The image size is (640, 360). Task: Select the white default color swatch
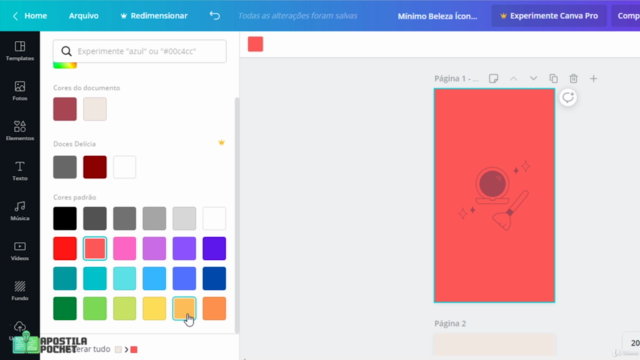(x=214, y=218)
